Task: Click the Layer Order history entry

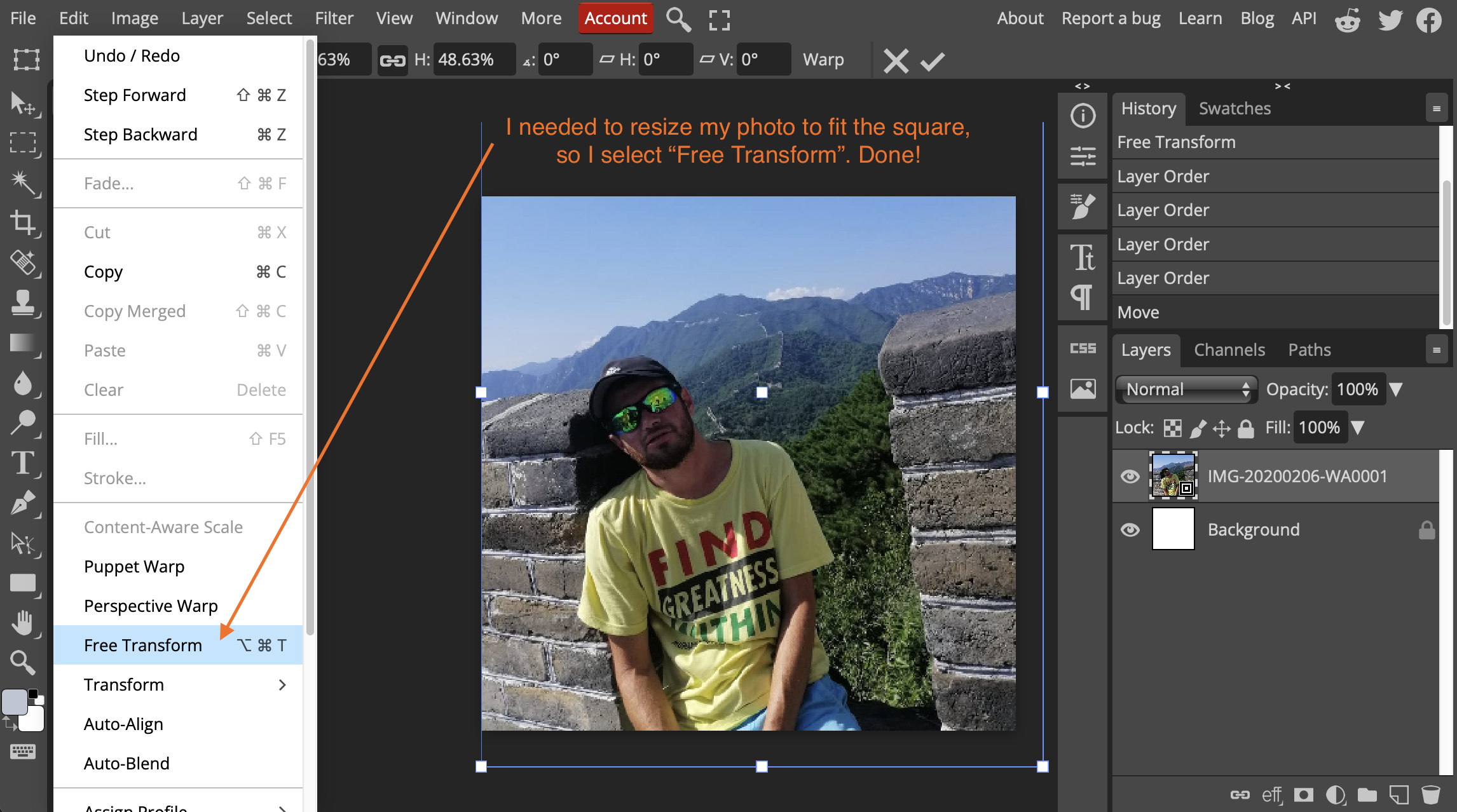Action: click(x=1163, y=177)
